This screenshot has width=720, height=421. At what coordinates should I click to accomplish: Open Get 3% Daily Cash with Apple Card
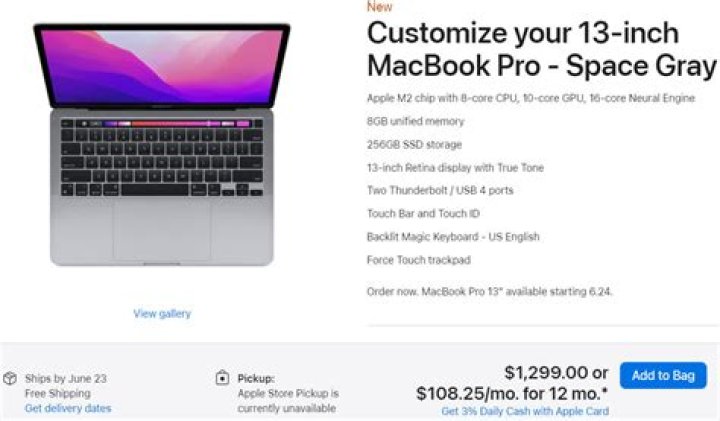[524, 411]
